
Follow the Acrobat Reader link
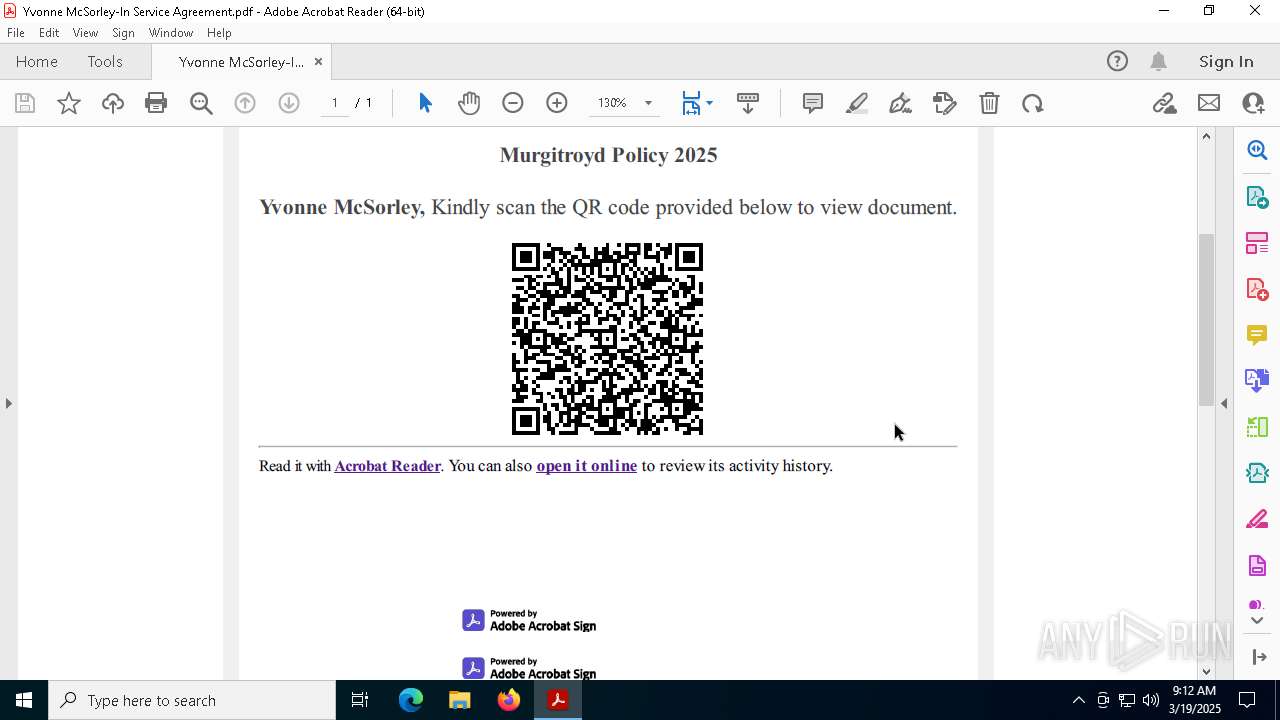coord(387,466)
